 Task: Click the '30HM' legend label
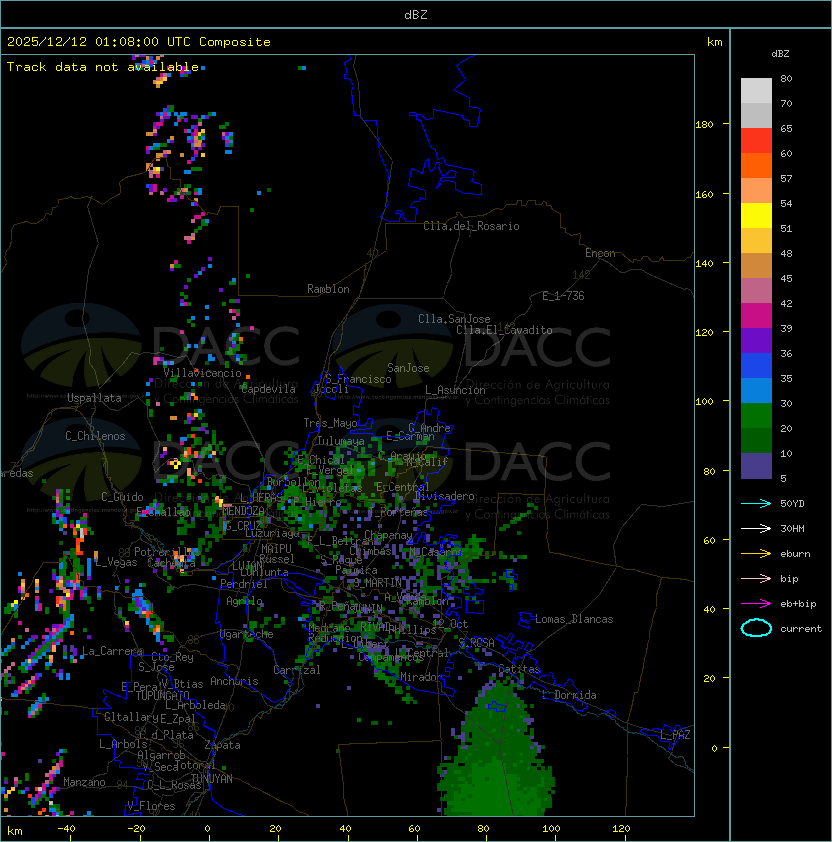pos(792,528)
